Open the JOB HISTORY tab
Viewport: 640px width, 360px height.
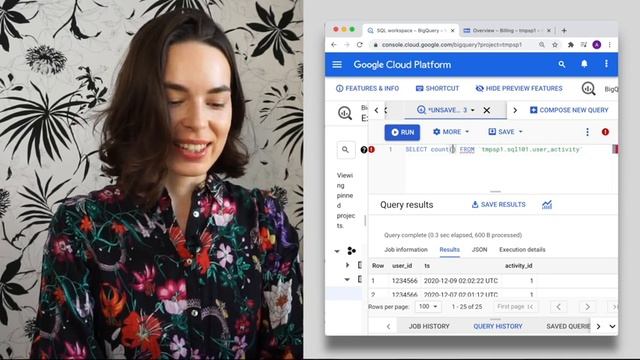pos(429,326)
